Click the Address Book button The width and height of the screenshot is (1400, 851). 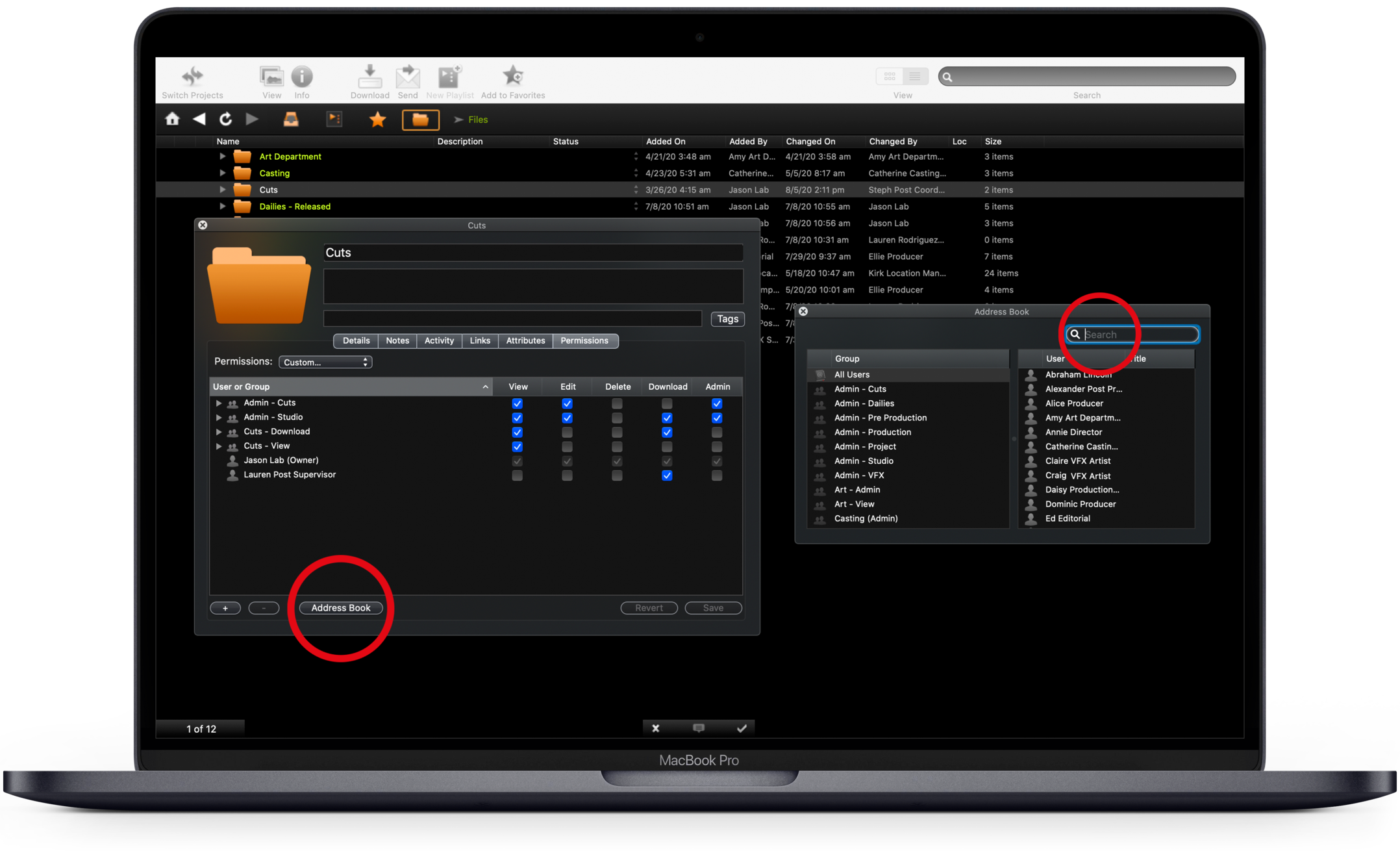tap(340, 608)
